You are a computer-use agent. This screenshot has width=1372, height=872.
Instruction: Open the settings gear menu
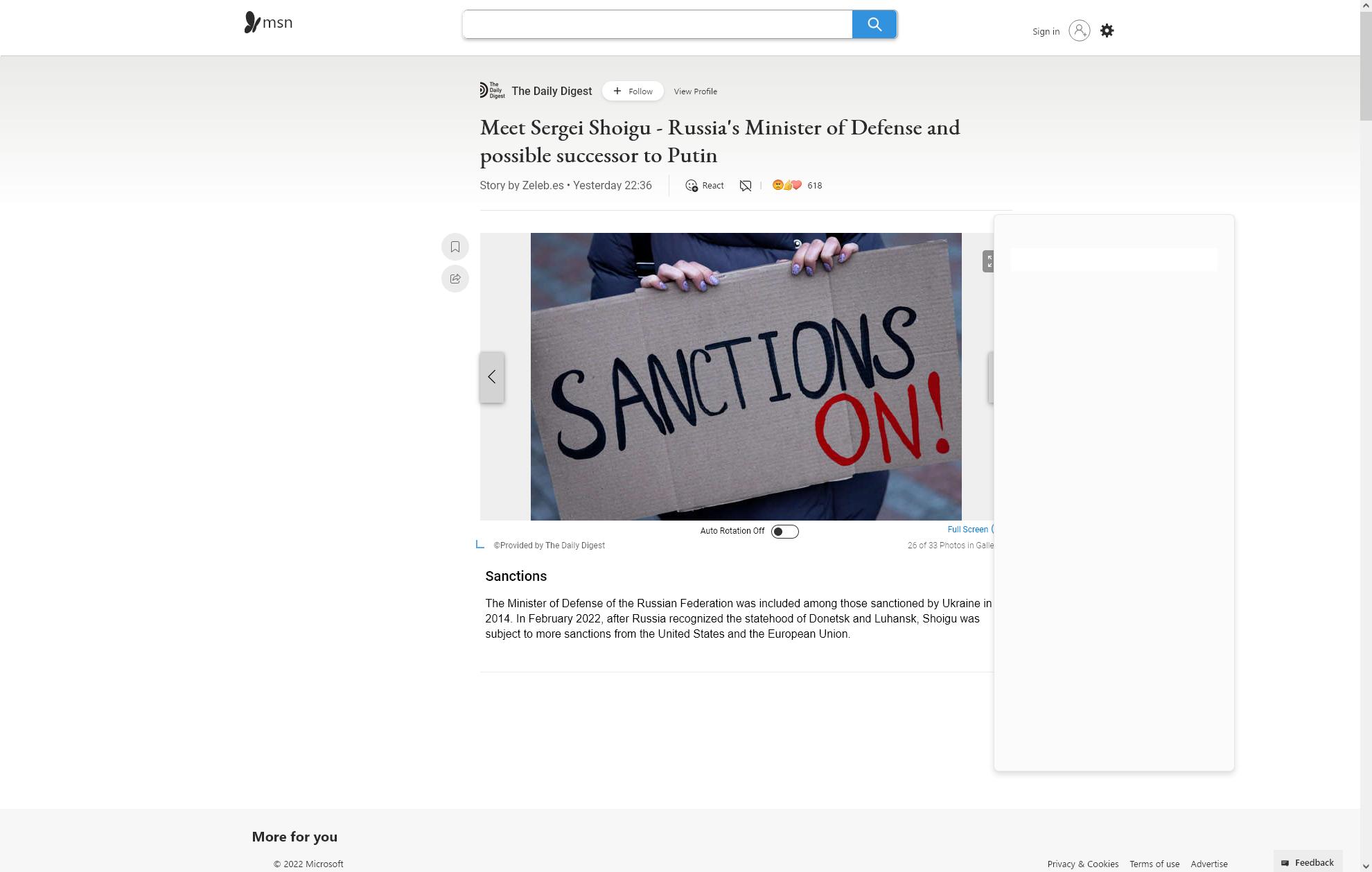[1107, 30]
